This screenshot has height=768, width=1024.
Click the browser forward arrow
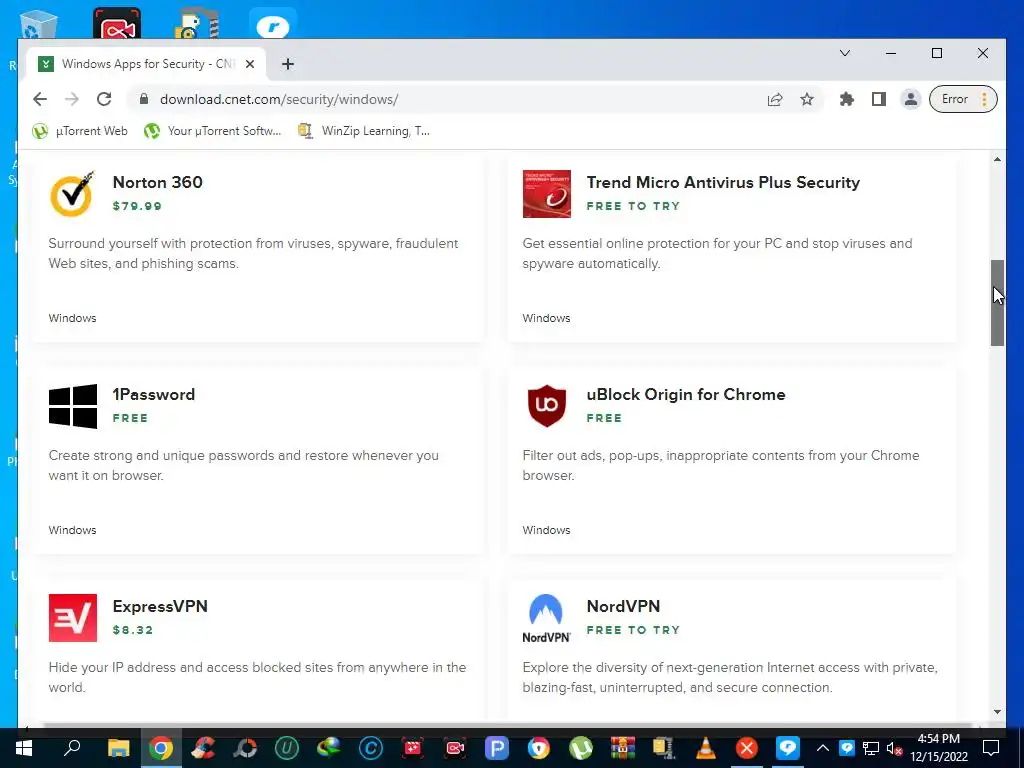pyautogui.click(x=72, y=99)
